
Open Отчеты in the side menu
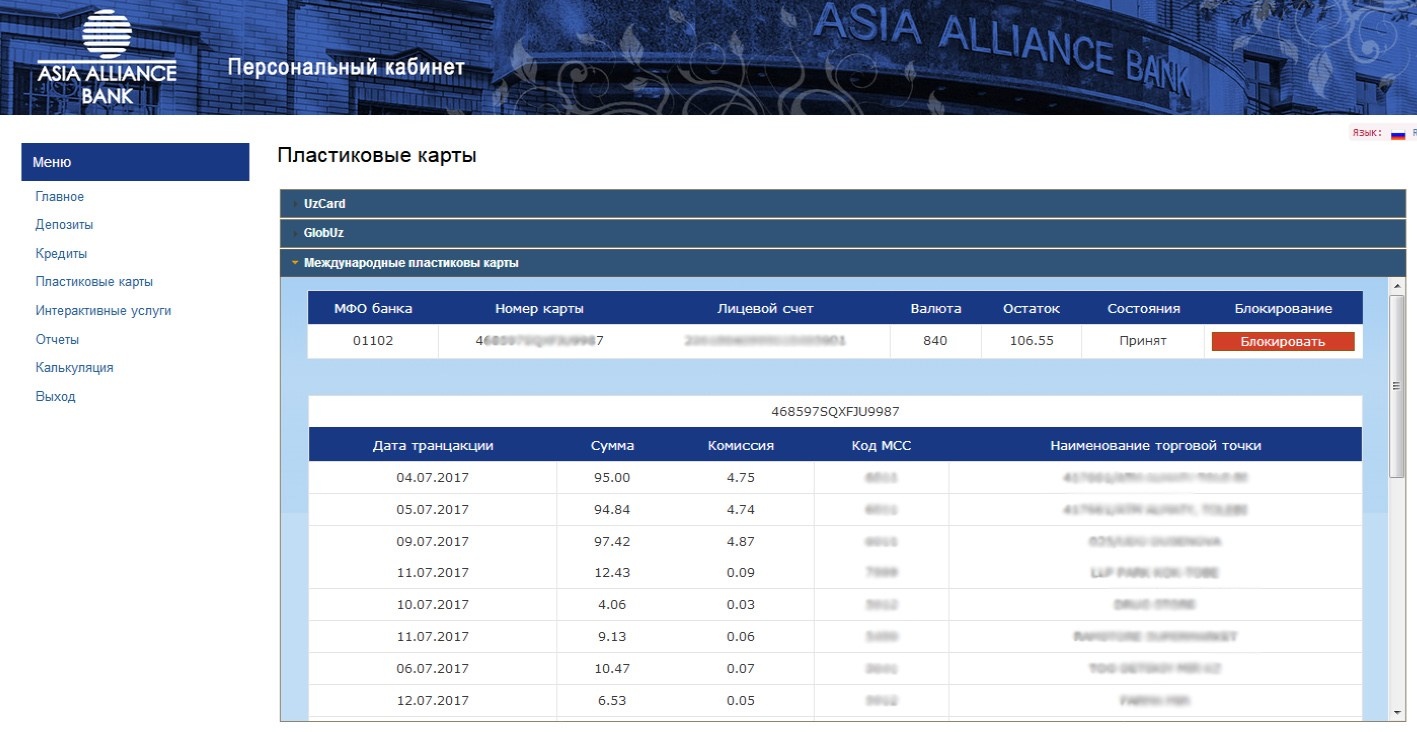point(57,340)
